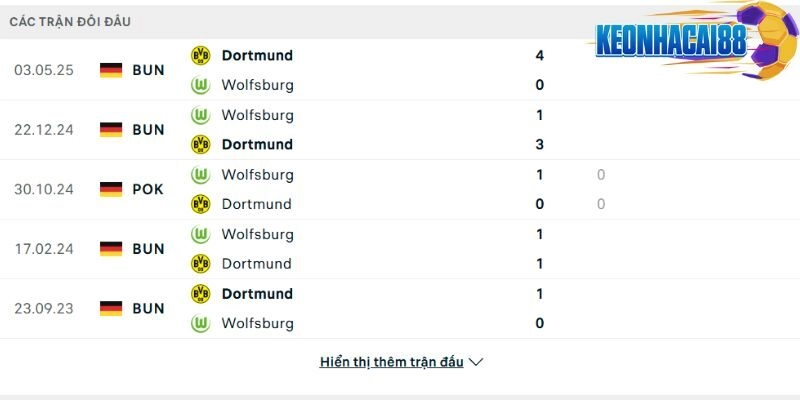Click German flag beside 03.05.25 BUN
Image resolution: width=800 pixels, height=400 pixels.
[x=111, y=70]
